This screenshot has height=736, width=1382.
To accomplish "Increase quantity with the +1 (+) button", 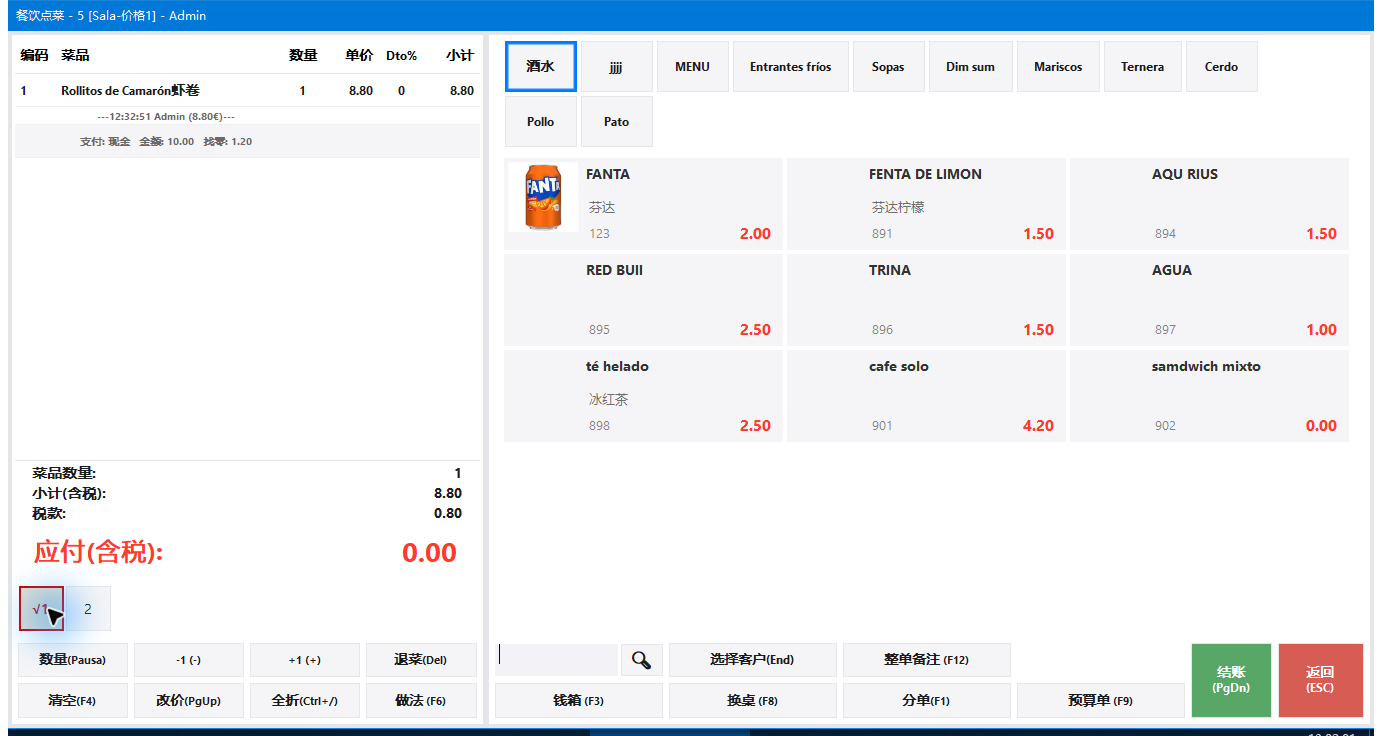I will point(305,660).
